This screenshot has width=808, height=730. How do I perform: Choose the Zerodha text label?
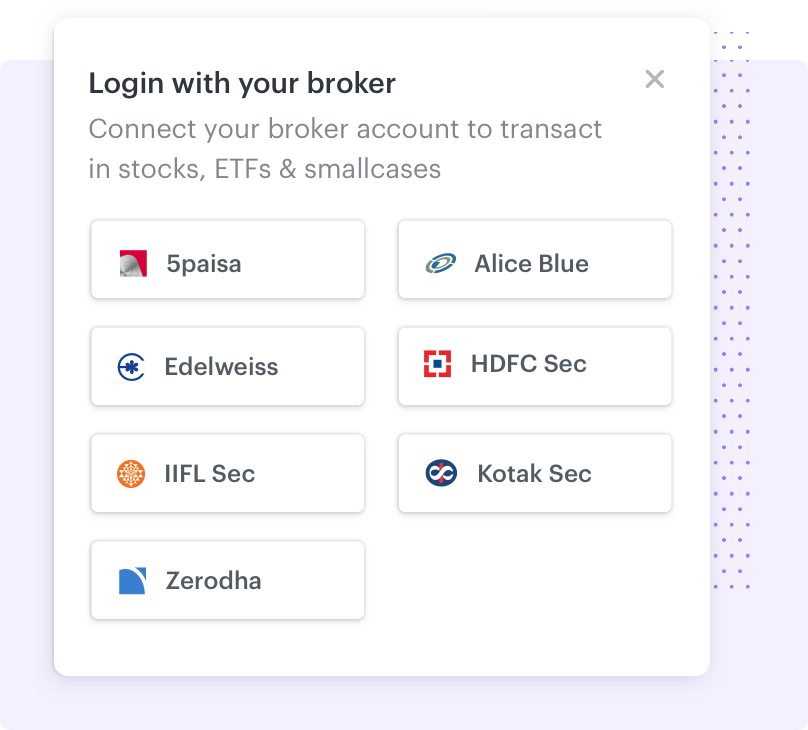point(213,581)
